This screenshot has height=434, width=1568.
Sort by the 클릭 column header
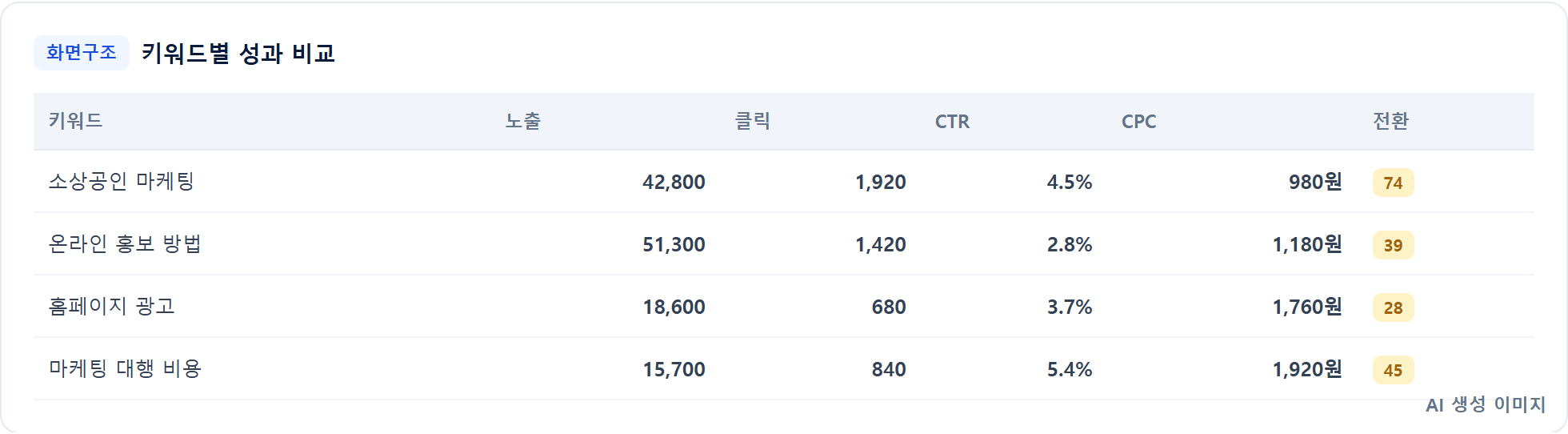coord(753,121)
